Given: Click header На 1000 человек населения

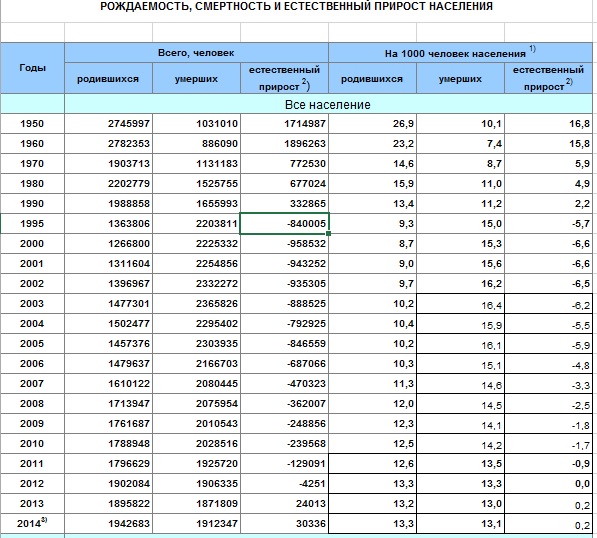Looking at the screenshot, I should [x=460, y=53].
